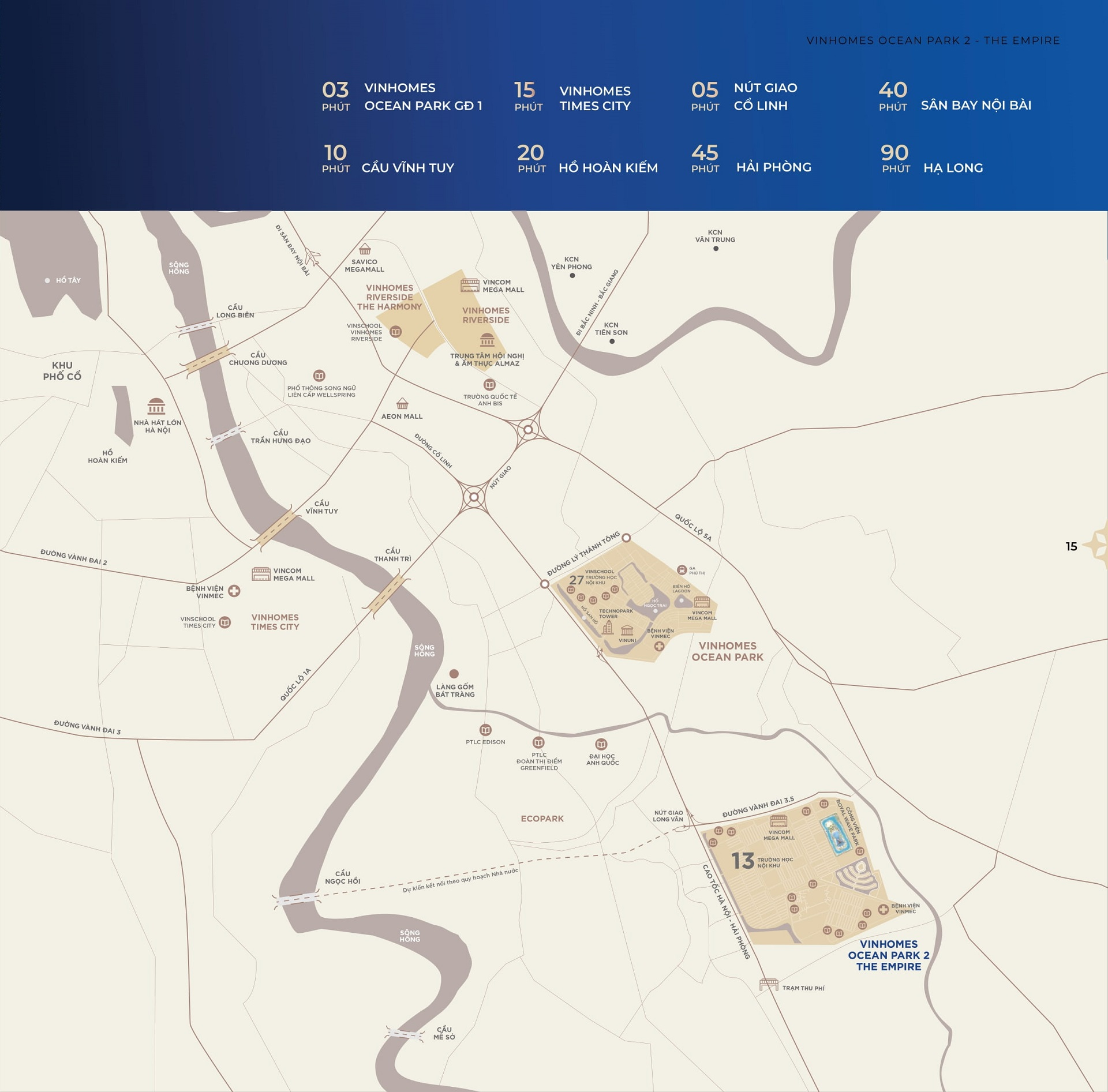The width and height of the screenshot is (1108, 1092).
Task: Click the 'KHU PHỐ CỔ' label
Action: point(62,371)
